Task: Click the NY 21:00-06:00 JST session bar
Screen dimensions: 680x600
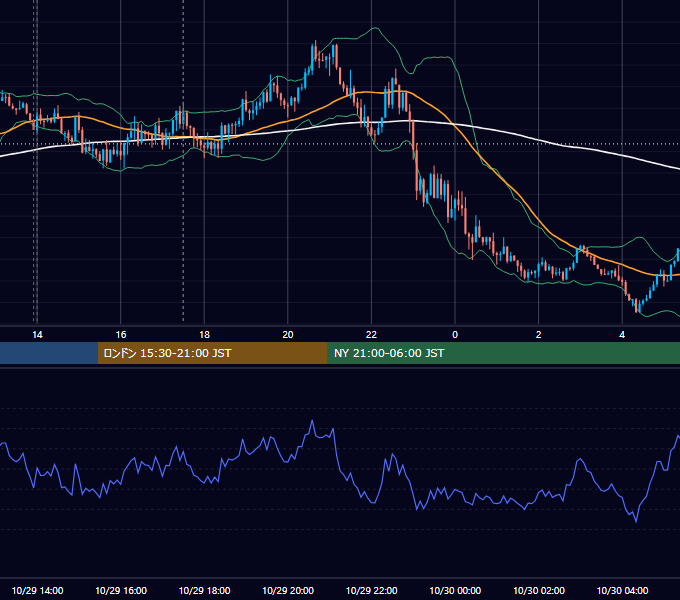Action: click(503, 353)
